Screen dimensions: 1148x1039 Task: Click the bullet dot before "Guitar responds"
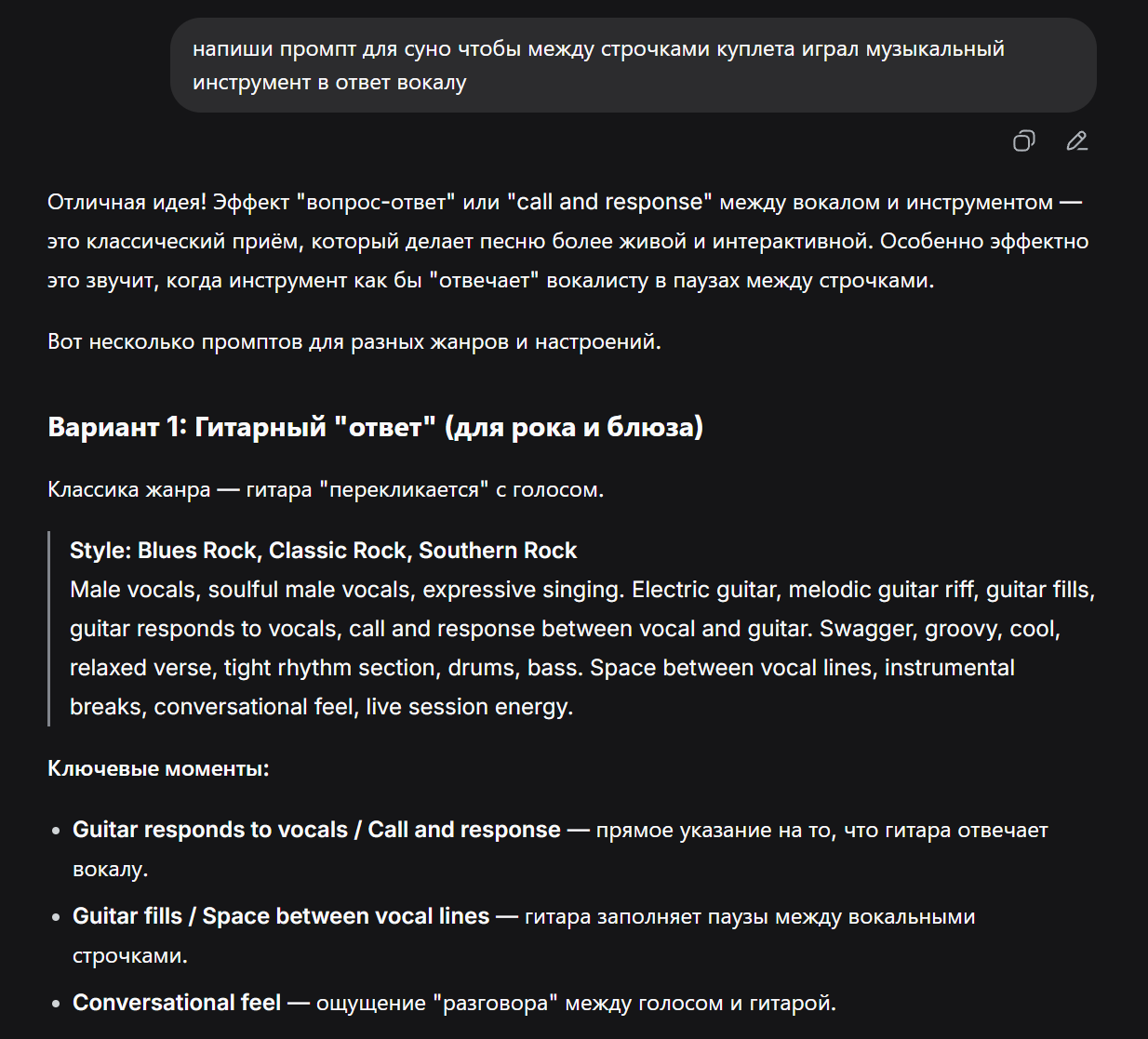tap(56, 832)
